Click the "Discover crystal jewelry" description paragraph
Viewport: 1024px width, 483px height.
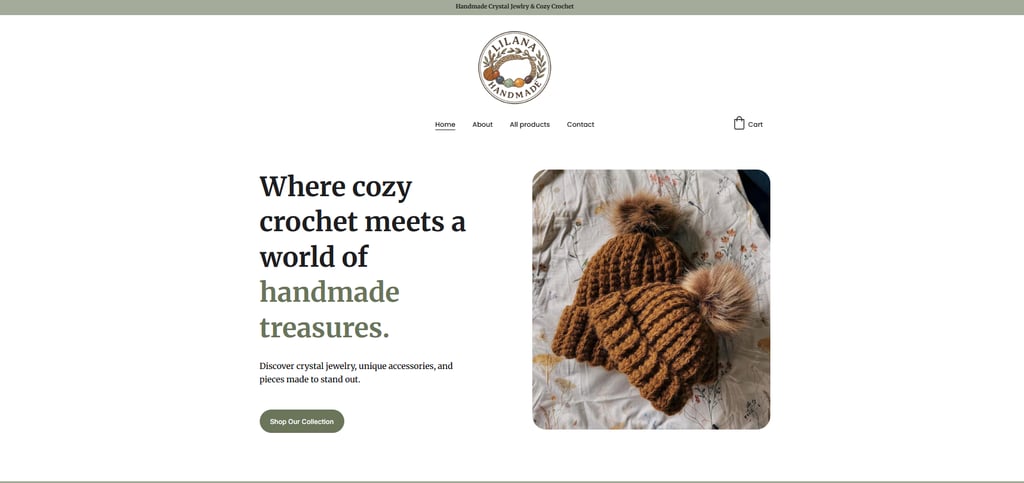356,372
